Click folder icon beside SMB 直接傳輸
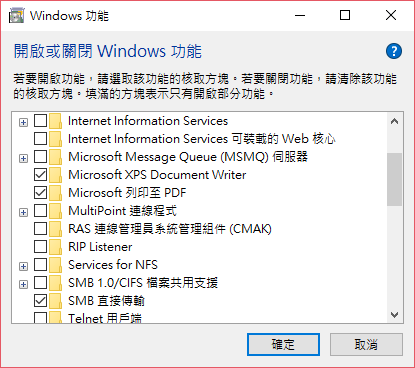 tap(55, 301)
